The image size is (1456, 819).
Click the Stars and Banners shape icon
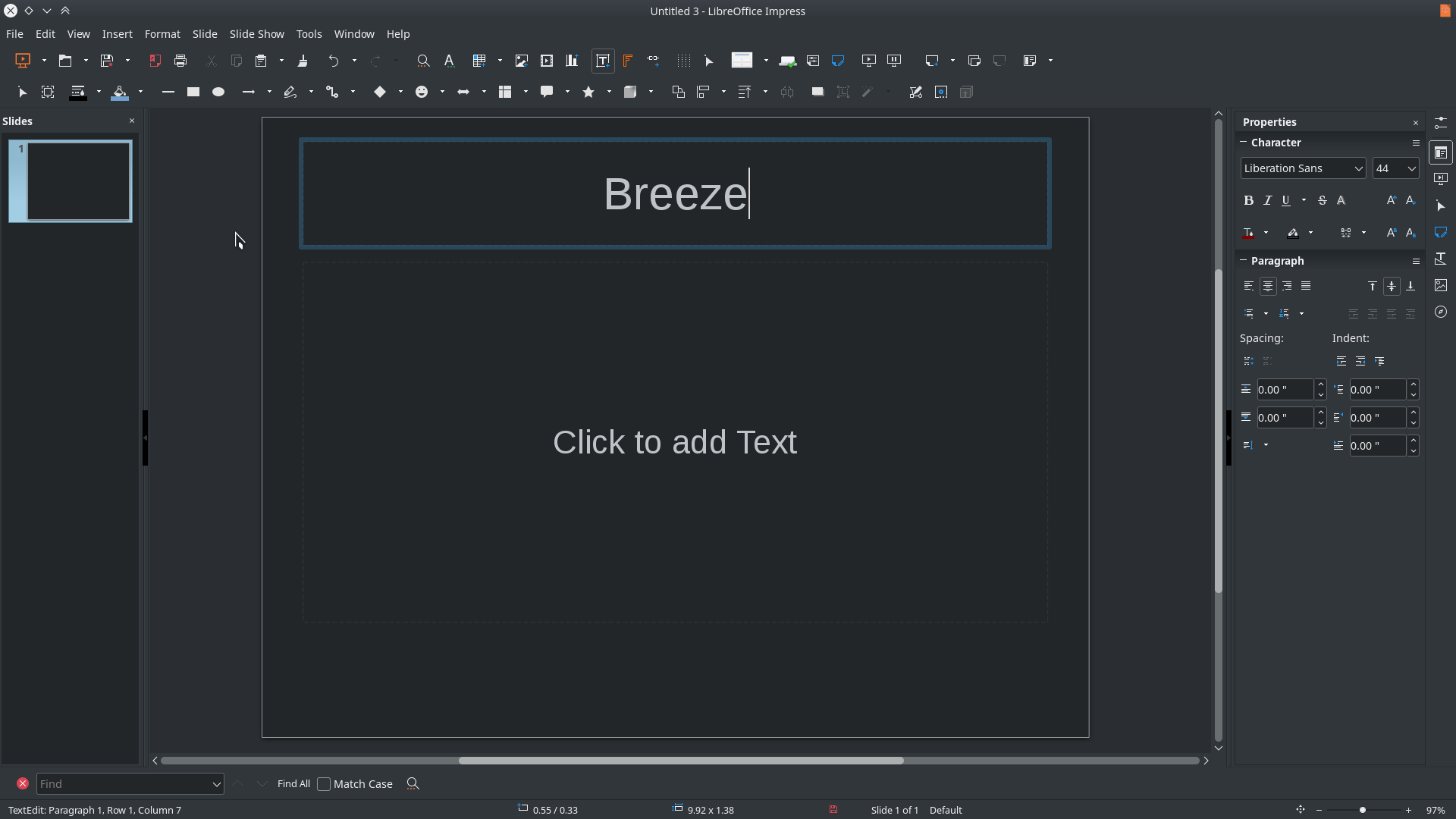(588, 92)
